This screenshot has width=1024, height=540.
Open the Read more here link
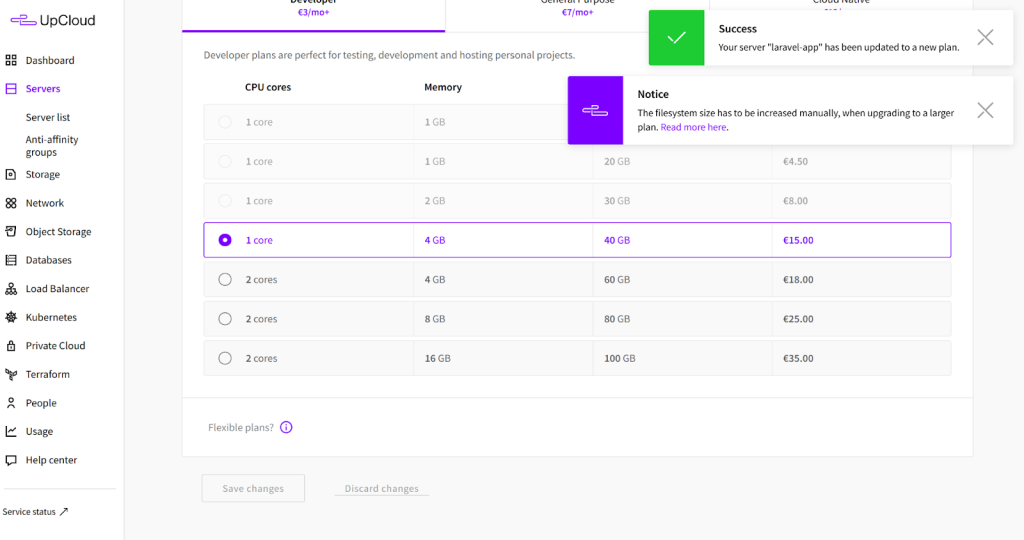point(693,127)
